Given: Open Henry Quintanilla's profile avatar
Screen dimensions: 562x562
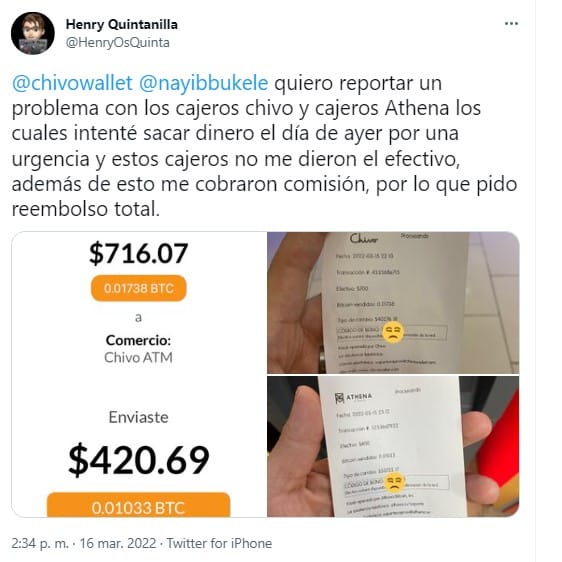Looking at the screenshot, I should pyautogui.click(x=33, y=33).
